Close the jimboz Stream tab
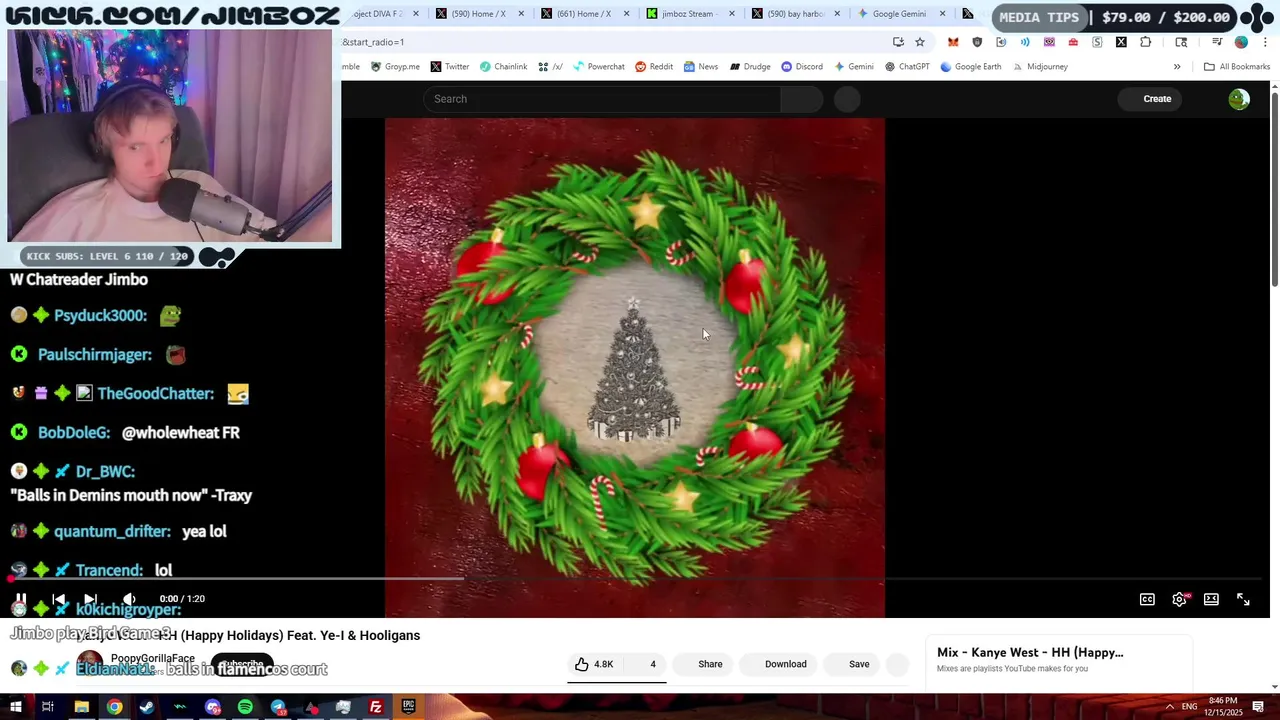Viewport: 1280px width, 720px height. click(732, 14)
